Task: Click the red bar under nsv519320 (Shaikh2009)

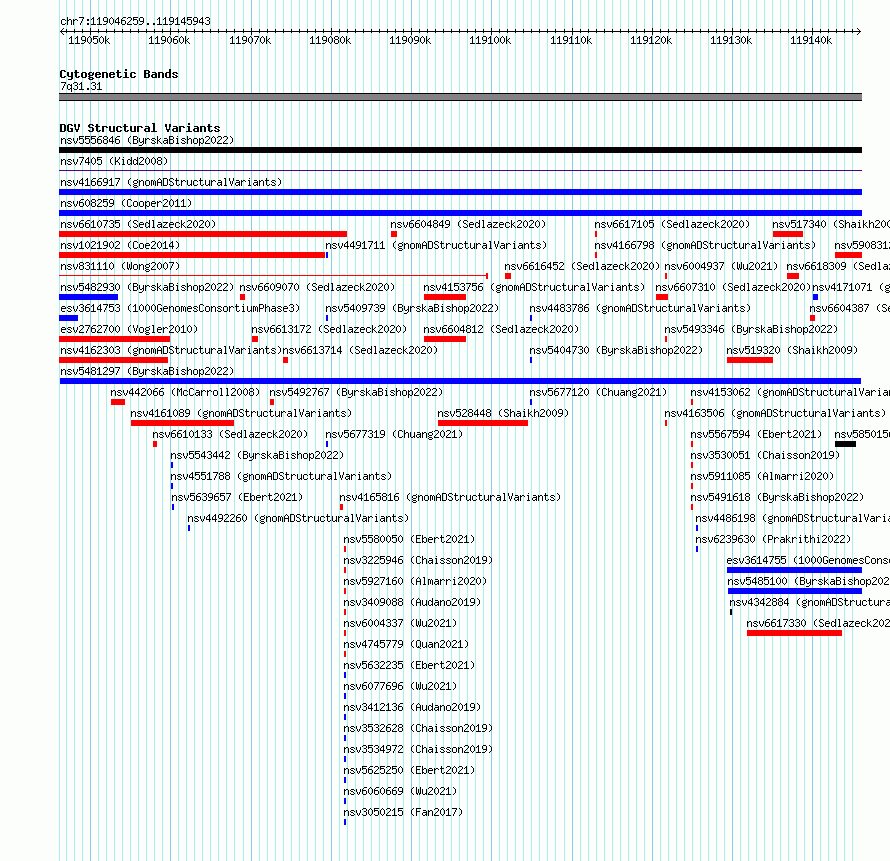Action: [750, 360]
